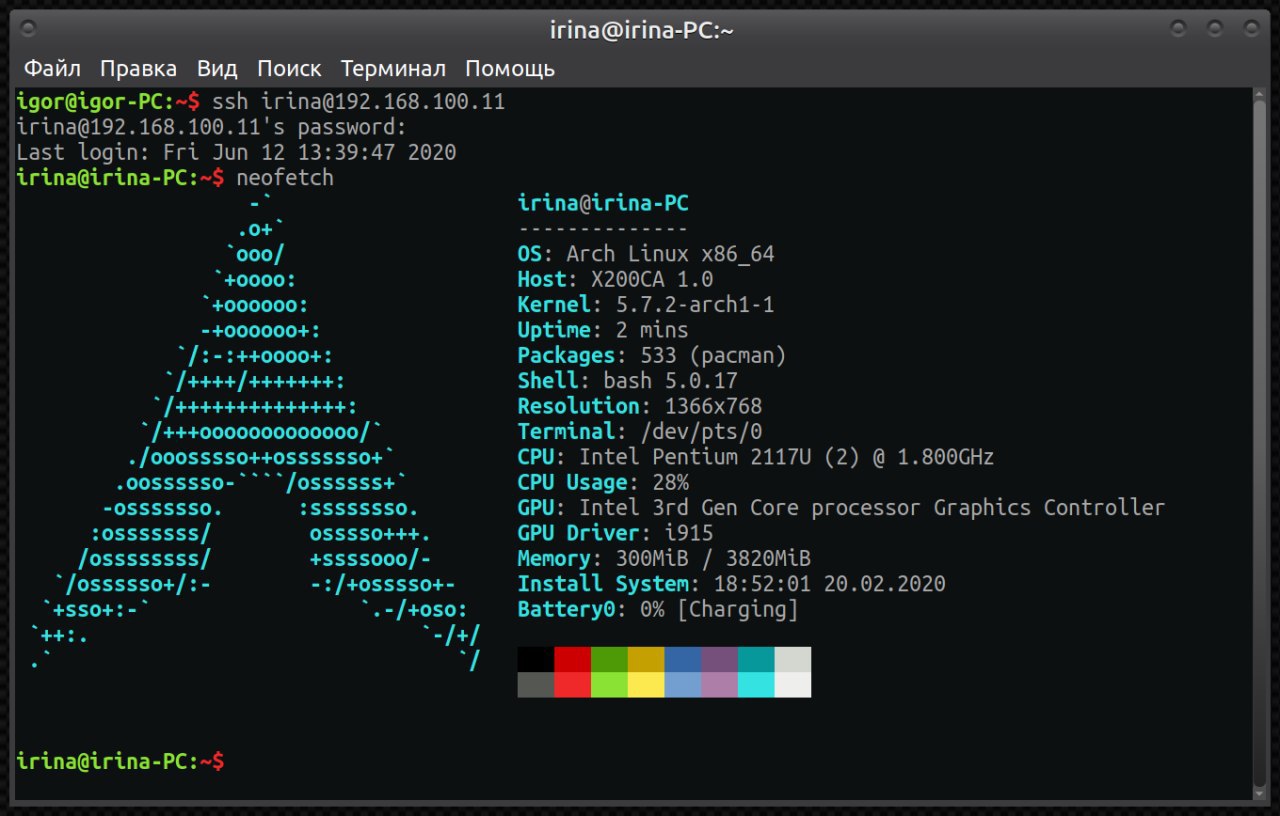Click the light gray palette block
Screen dimensions: 1280x816
click(793, 659)
